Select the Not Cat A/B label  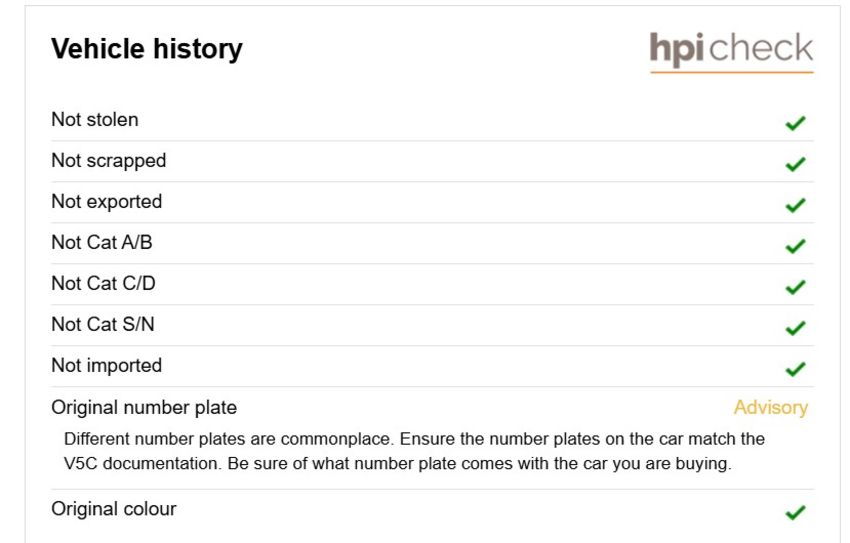(101, 242)
